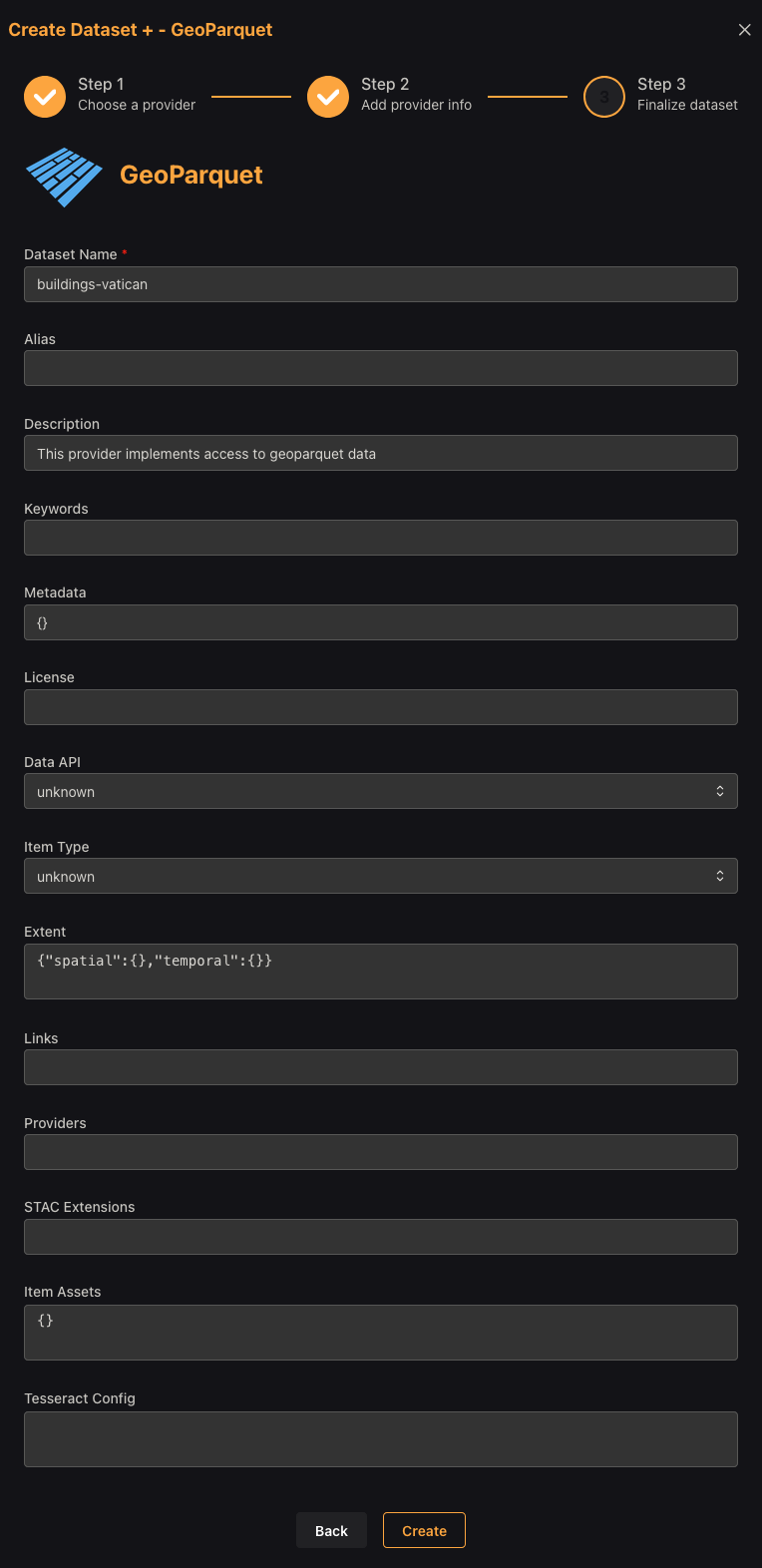
Task: Click the Tesseract Config text area
Action: tap(381, 1439)
